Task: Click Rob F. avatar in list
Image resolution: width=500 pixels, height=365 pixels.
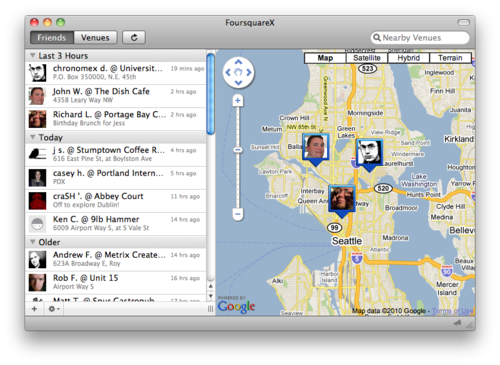Action: pyautogui.click(x=37, y=282)
